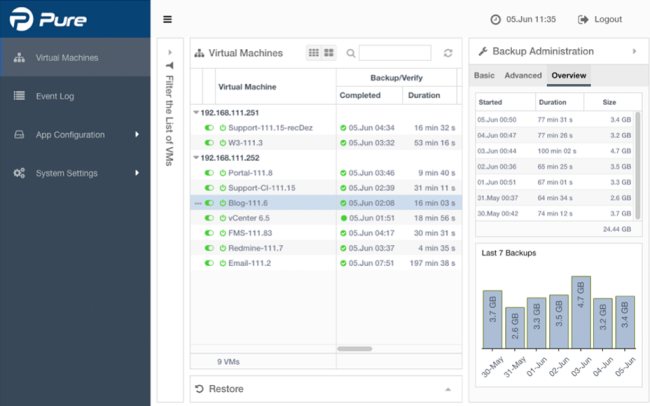Open Virtual Machines in the sidebar
This screenshot has width=650, height=406.
[75, 57]
